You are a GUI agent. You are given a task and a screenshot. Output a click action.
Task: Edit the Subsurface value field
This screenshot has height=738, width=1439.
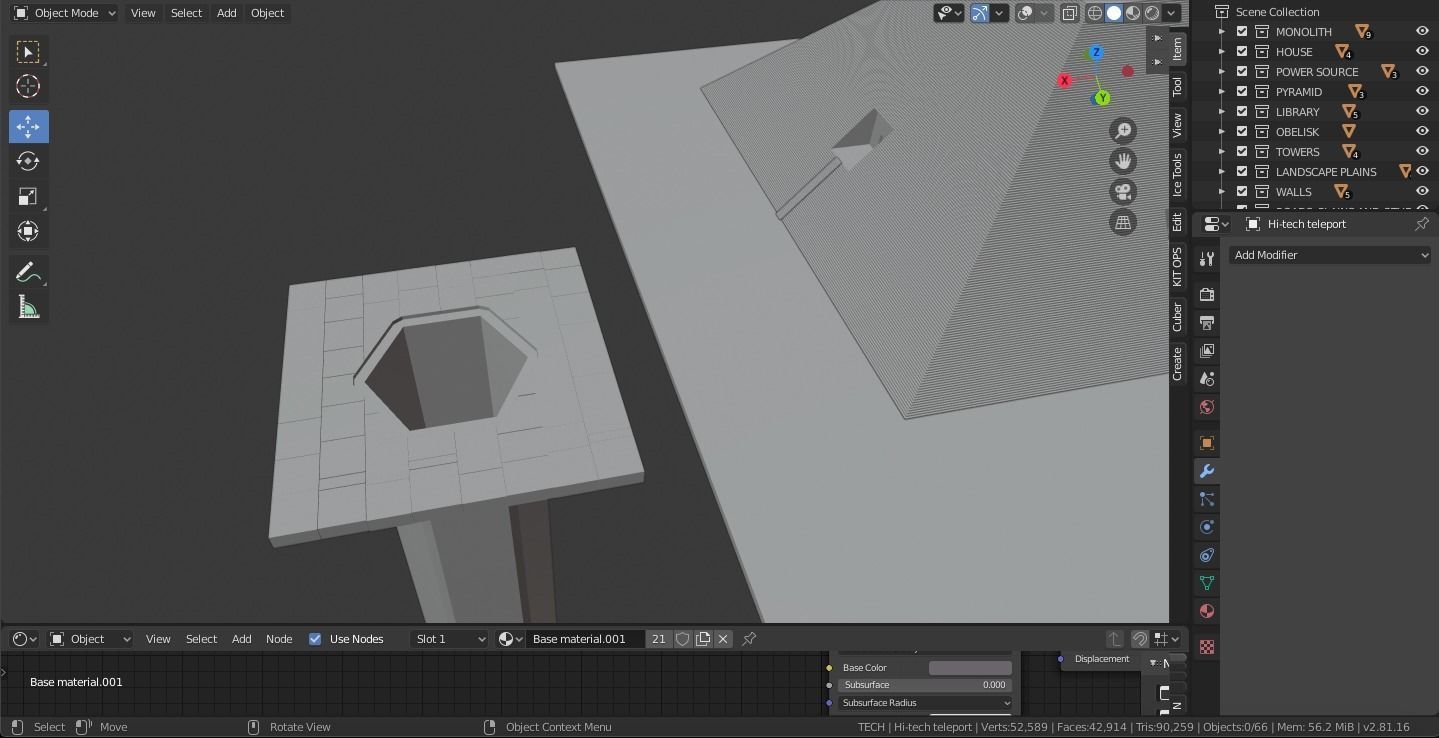click(924, 685)
